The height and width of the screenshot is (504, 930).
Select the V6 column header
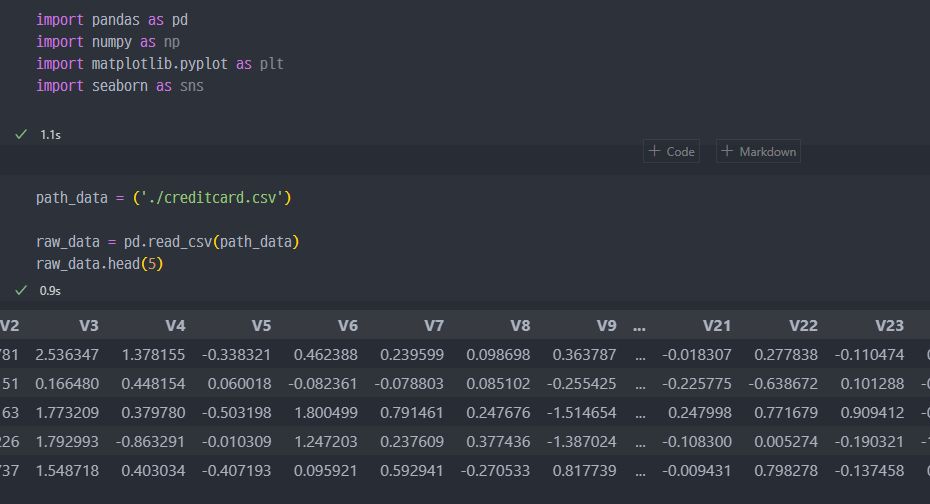tap(348, 325)
